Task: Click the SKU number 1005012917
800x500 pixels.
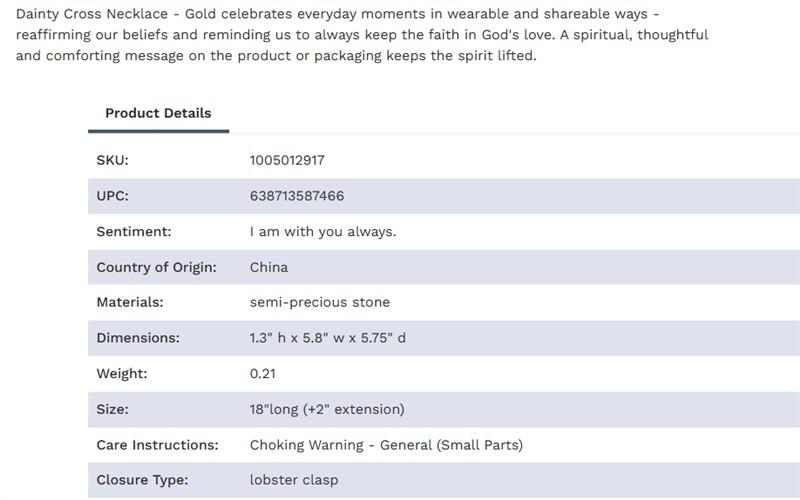Action: (287, 160)
